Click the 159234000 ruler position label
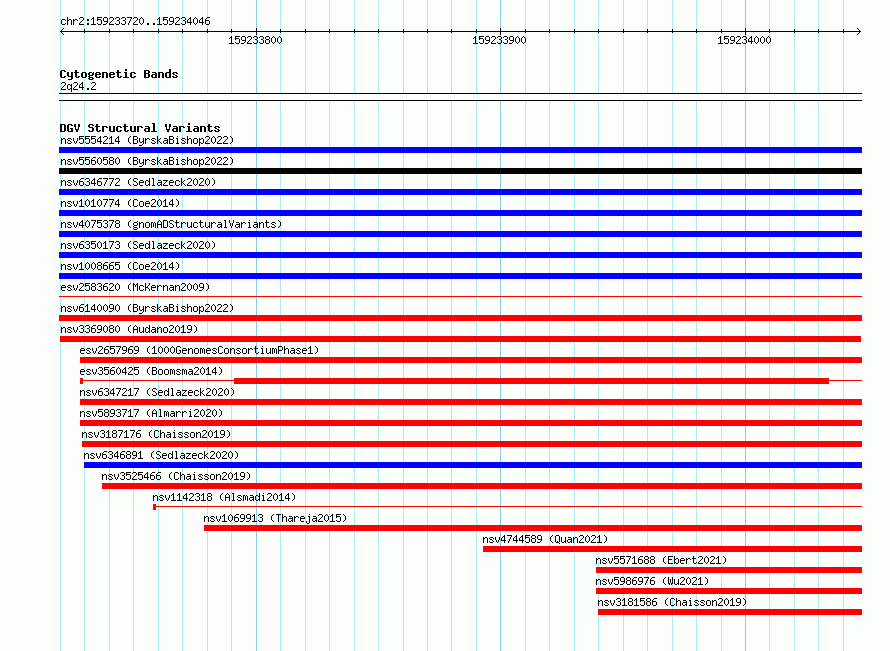This screenshot has height=651, width=890. pos(744,40)
